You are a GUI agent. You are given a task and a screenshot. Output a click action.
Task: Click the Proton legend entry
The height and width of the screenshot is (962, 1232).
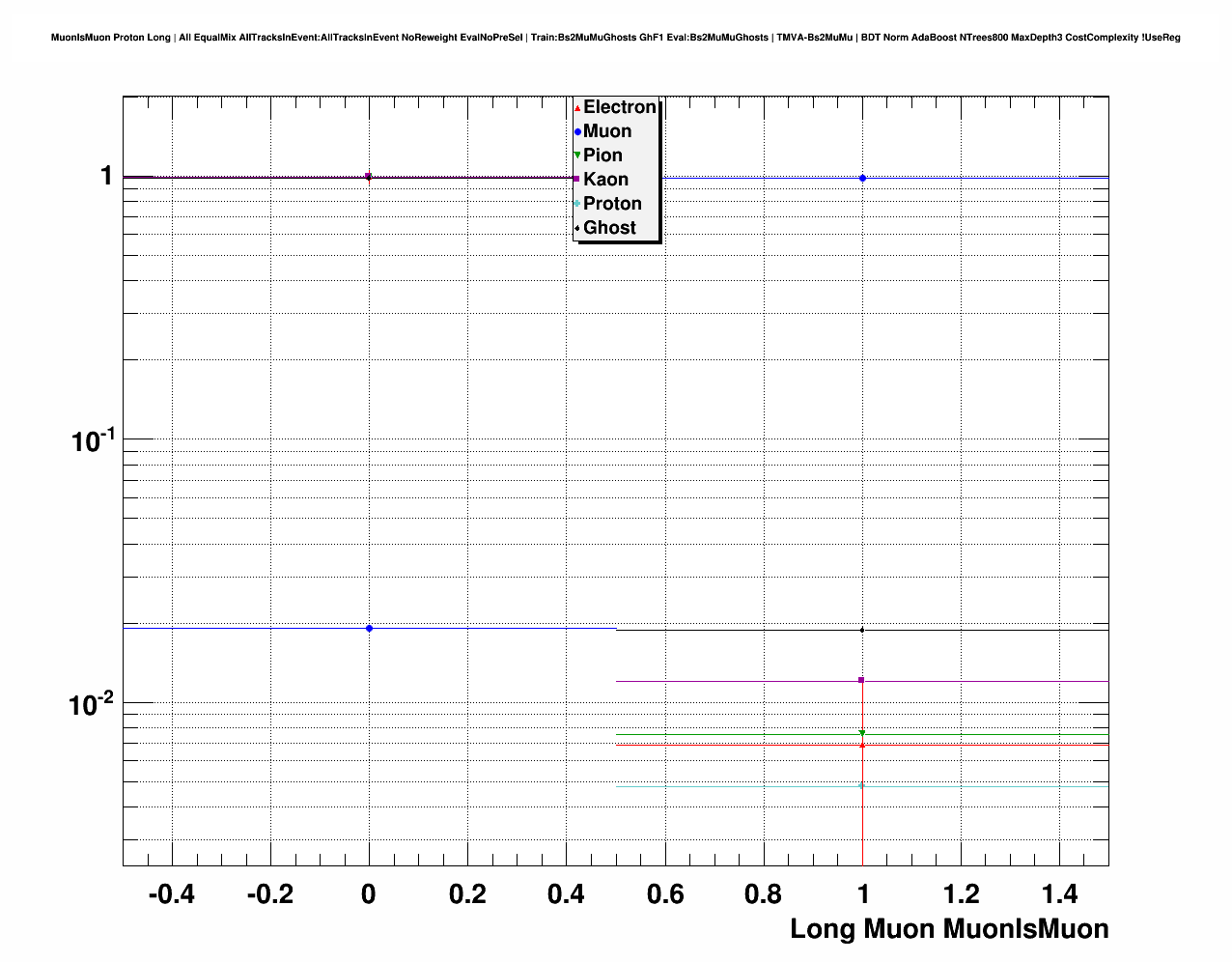pos(608,204)
